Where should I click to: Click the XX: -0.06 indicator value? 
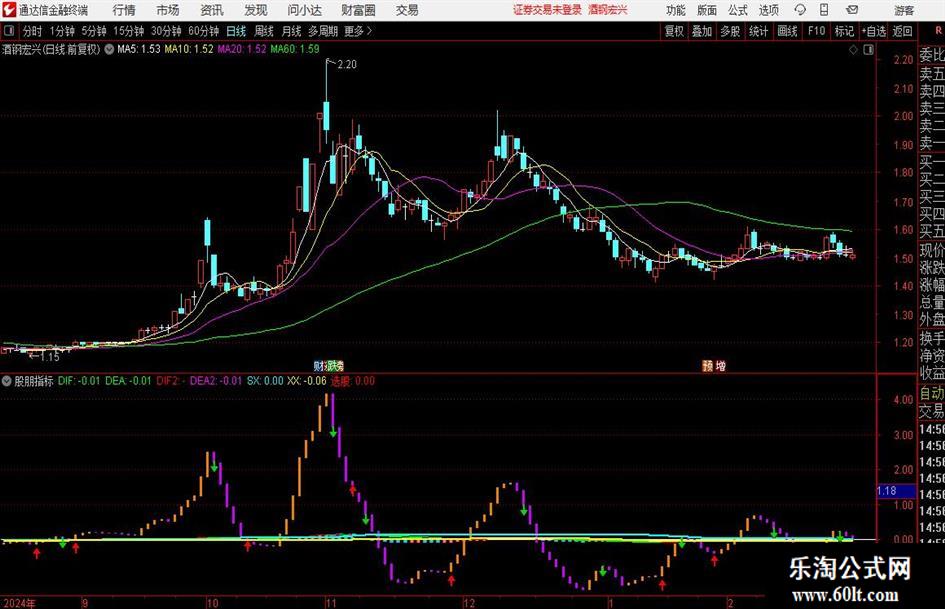click(x=307, y=381)
